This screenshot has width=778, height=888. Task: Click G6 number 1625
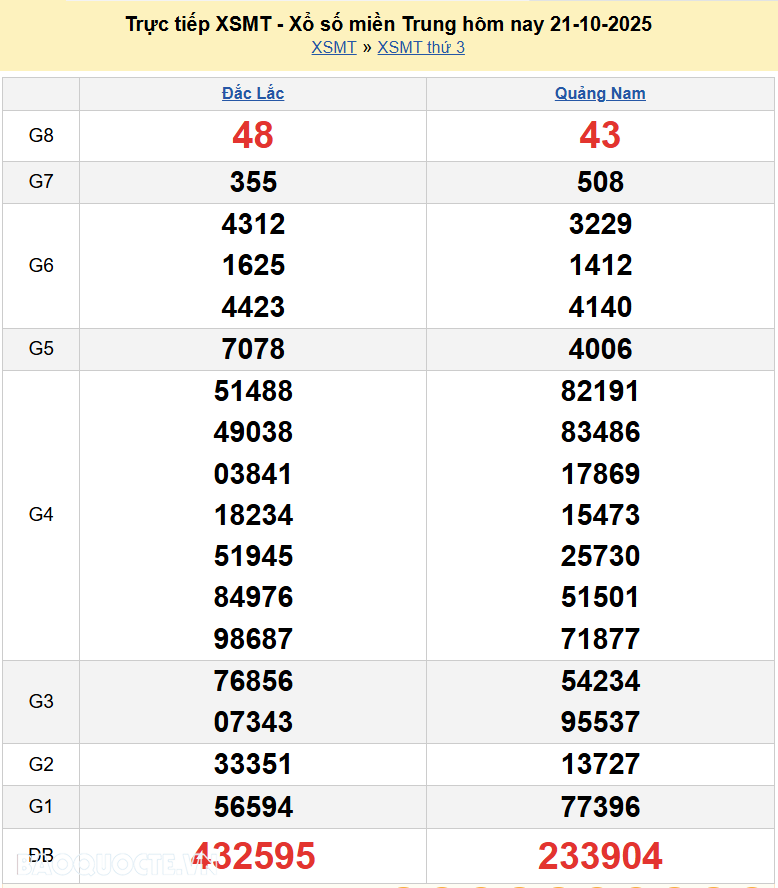[x=253, y=265]
